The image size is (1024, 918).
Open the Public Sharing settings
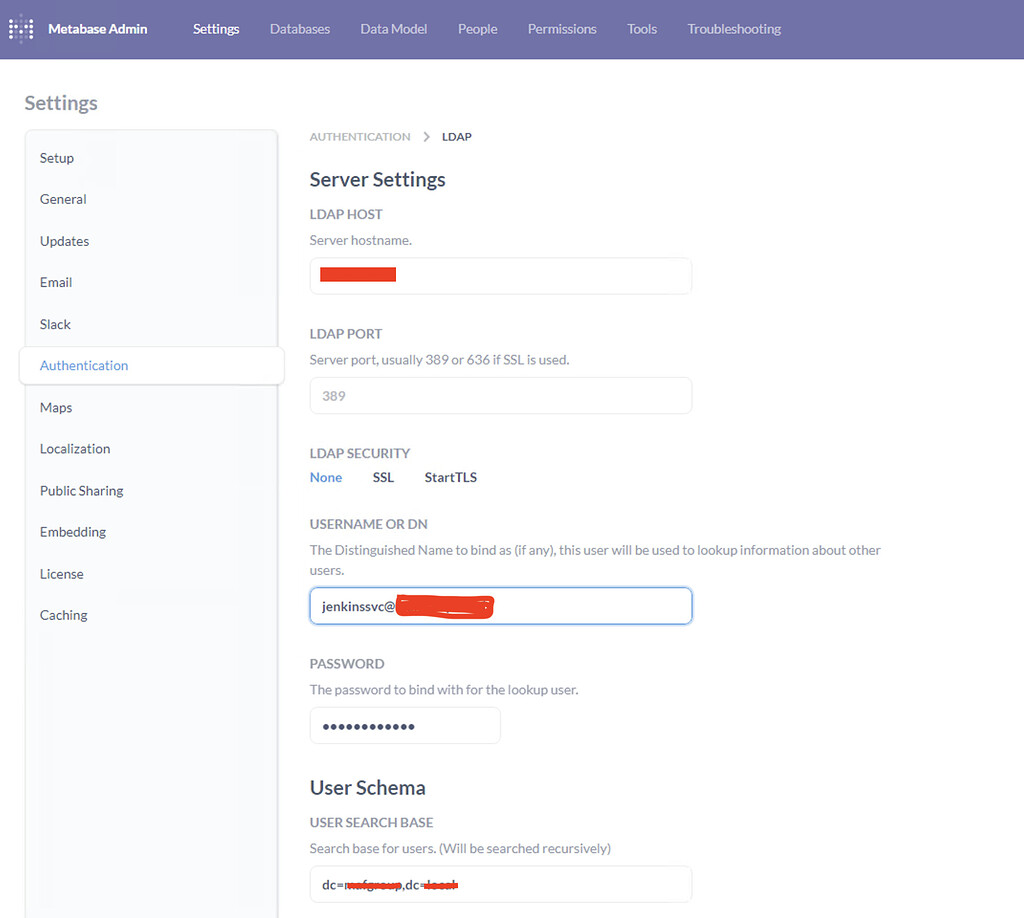81,490
